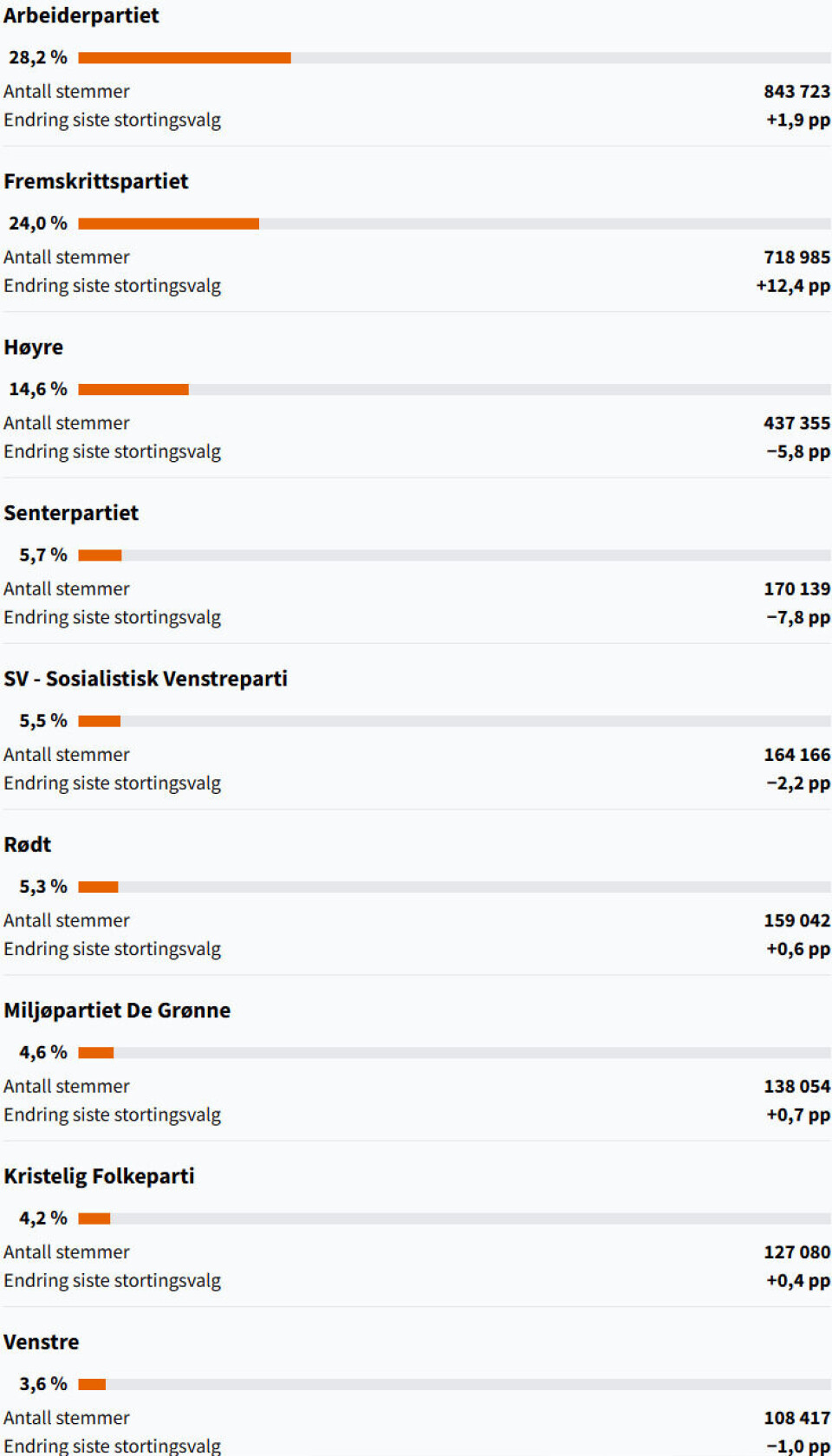832x1456 pixels.
Task: Click the +12,4 pp change value
Action: click(x=793, y=286)
